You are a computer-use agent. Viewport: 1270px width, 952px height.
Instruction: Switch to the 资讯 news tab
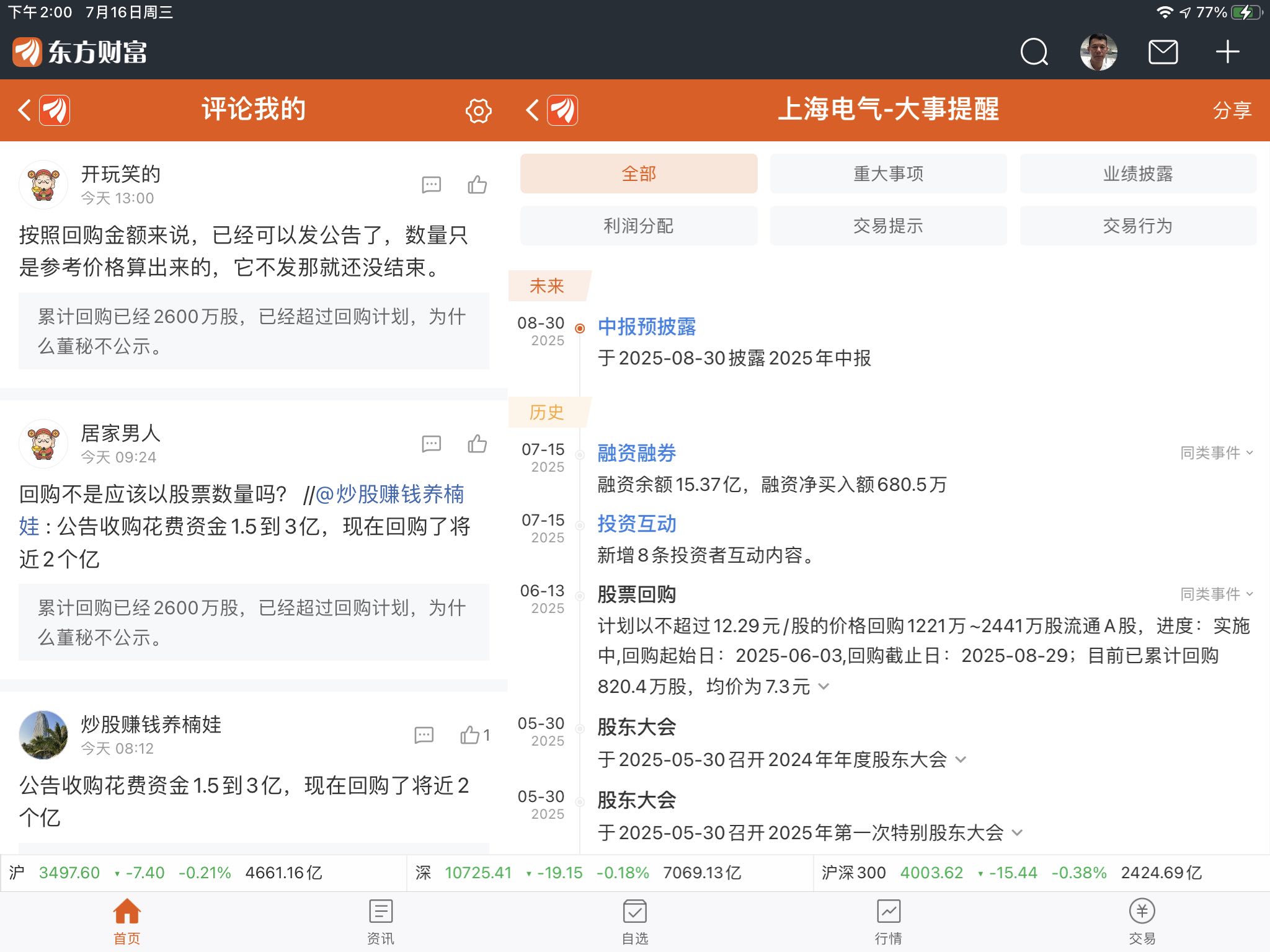tap(381, 922)
